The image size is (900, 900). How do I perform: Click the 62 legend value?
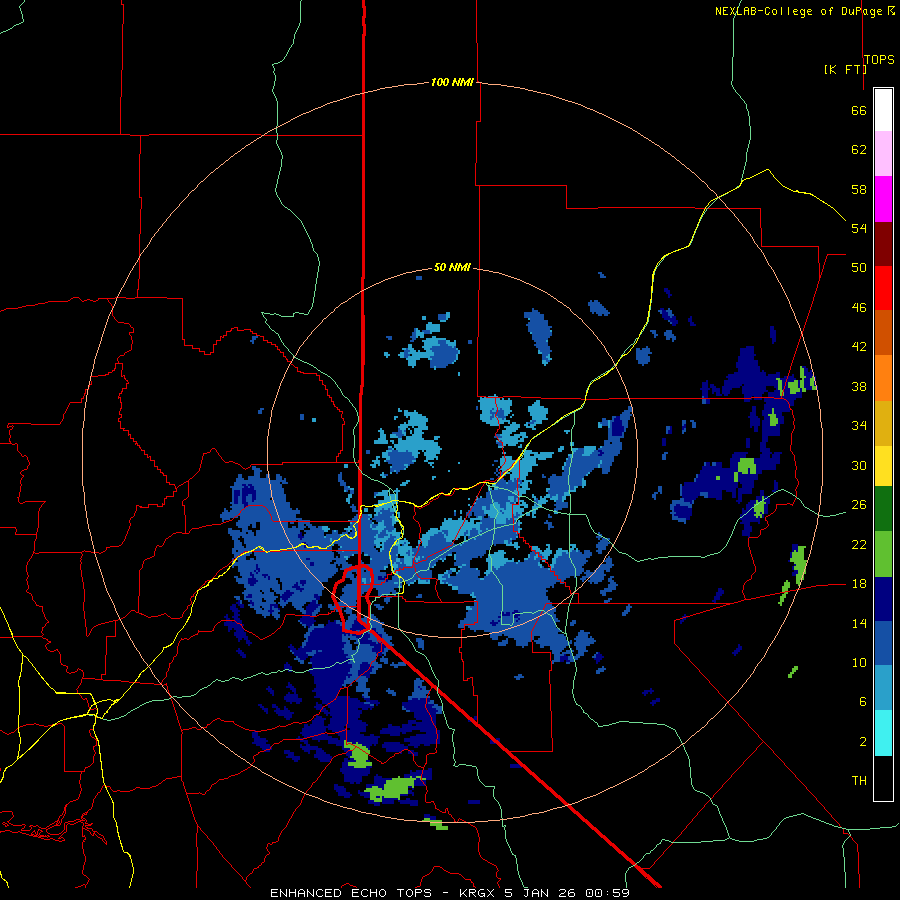pos(859,150)
